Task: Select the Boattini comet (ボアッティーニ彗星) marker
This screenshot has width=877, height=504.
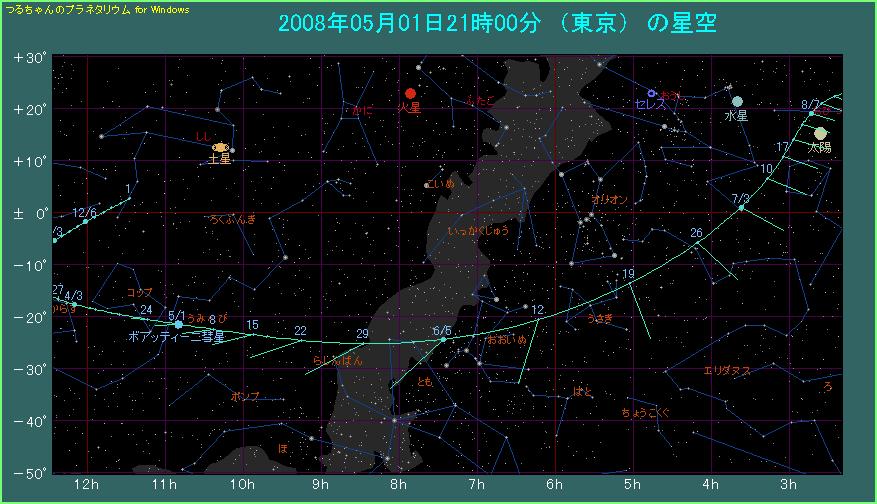Action: pos(179,324)
